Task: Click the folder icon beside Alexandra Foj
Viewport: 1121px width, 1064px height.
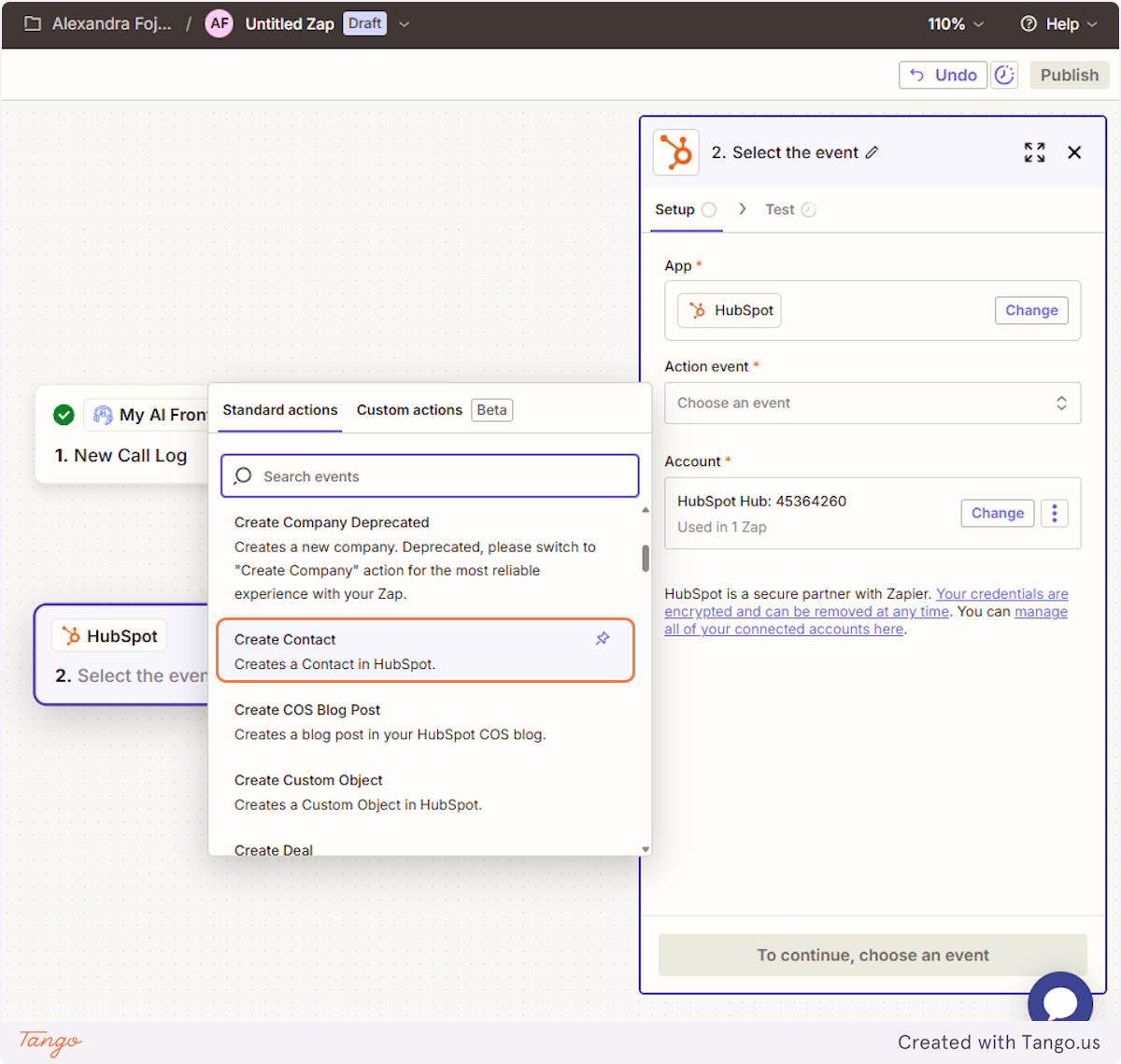Action: click(33, 24)
